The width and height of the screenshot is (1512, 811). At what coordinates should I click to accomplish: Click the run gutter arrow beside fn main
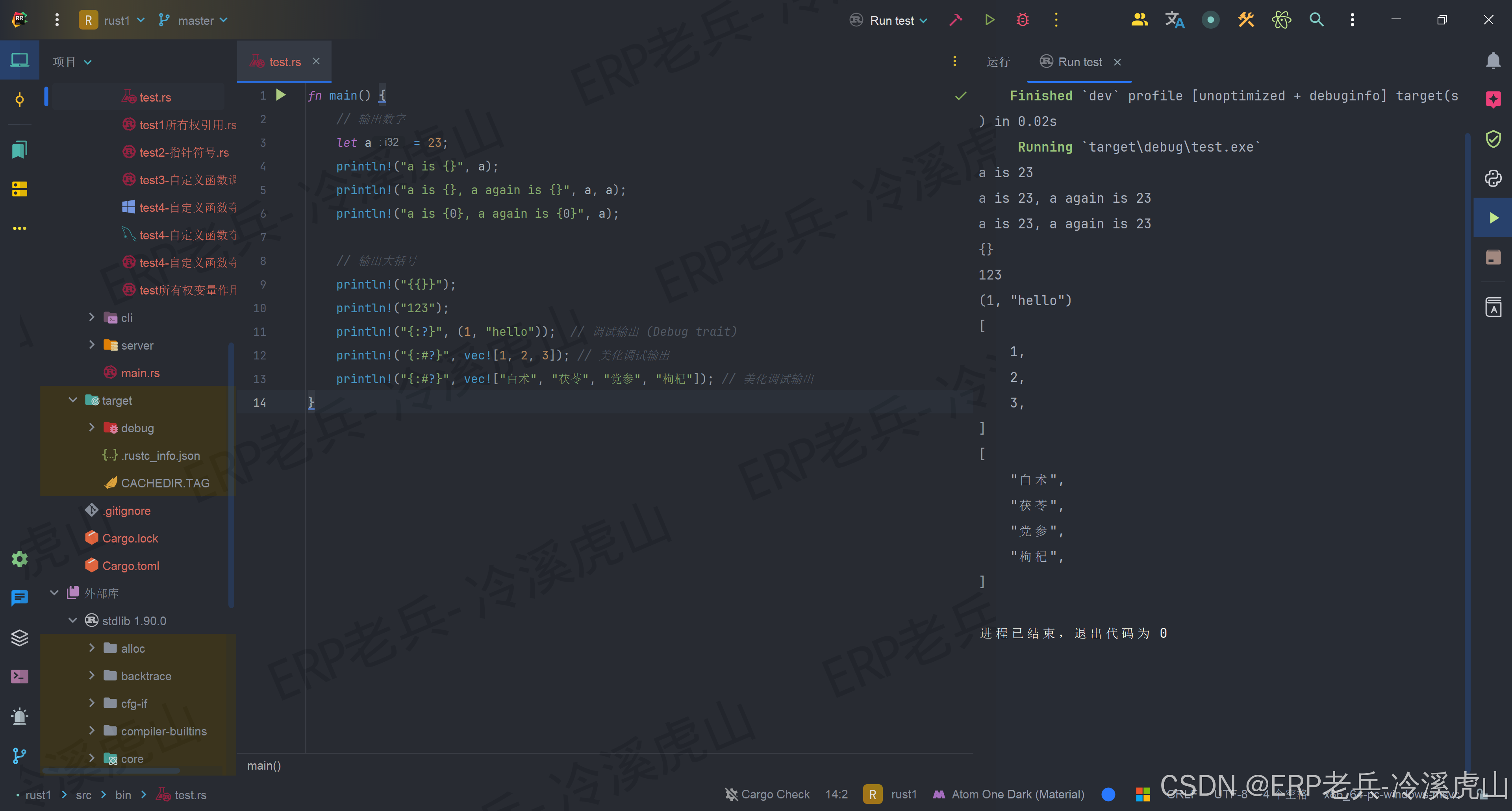(x=281, y=94)
